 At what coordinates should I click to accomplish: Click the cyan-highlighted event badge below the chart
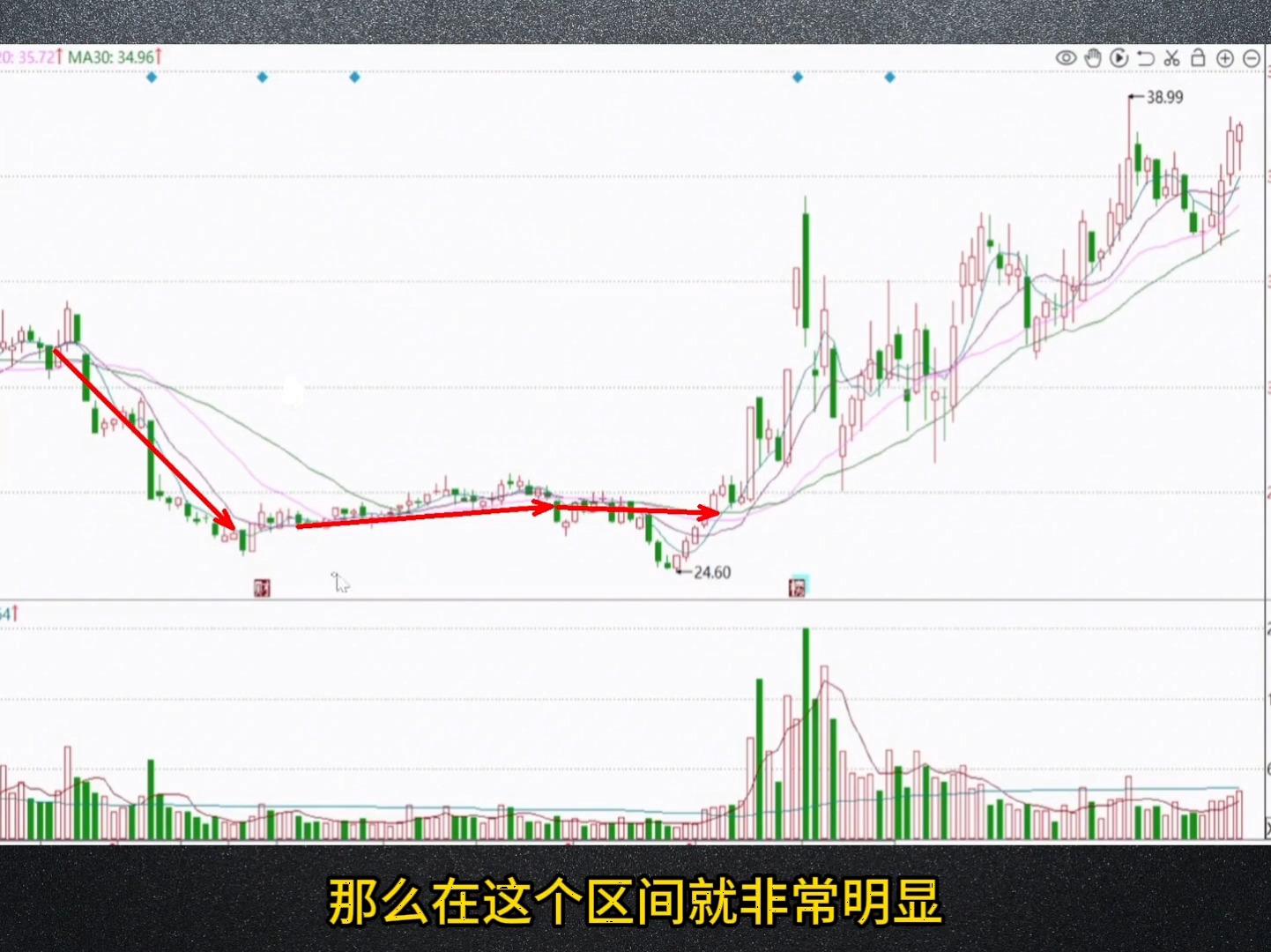click(x=798, y=586)
